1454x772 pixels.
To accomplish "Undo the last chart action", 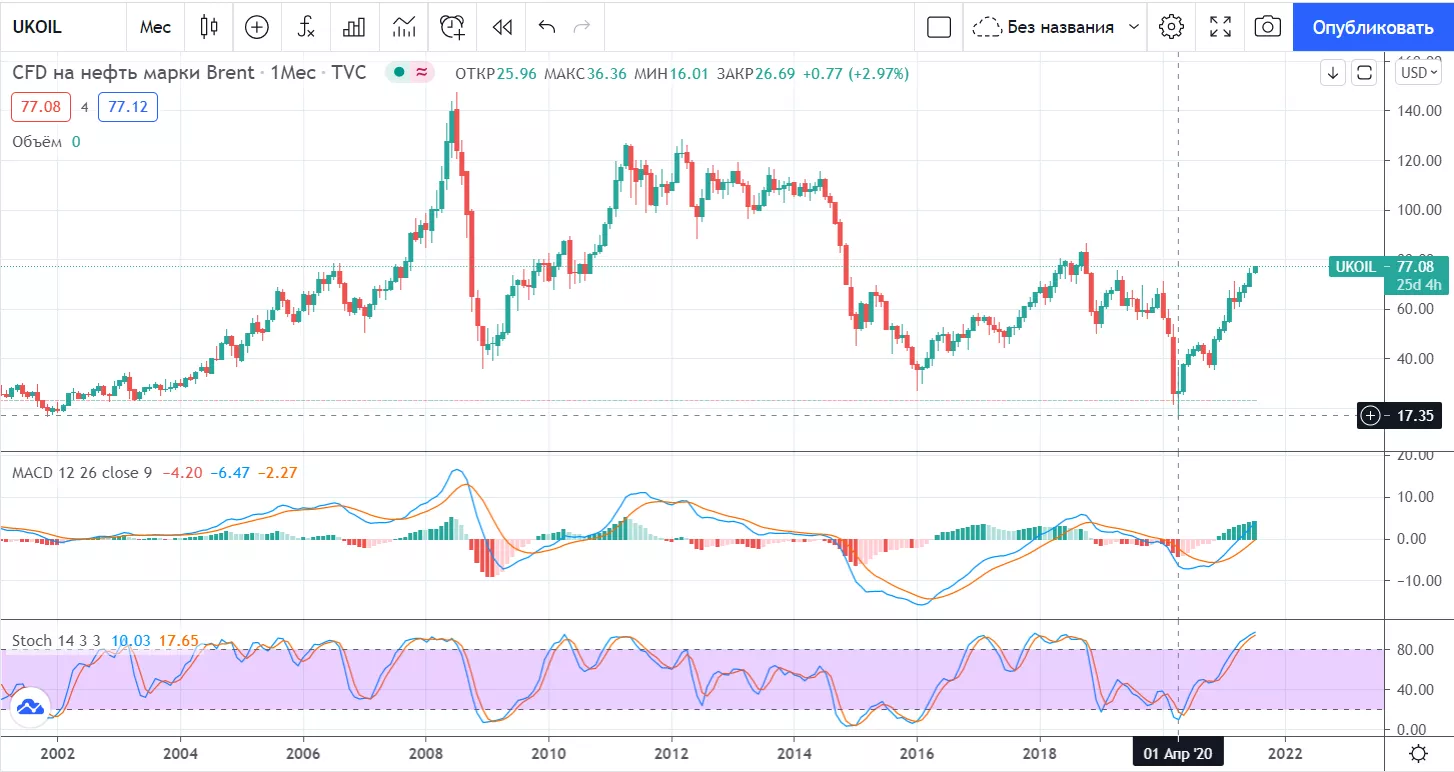I will (x=546, y=27).
